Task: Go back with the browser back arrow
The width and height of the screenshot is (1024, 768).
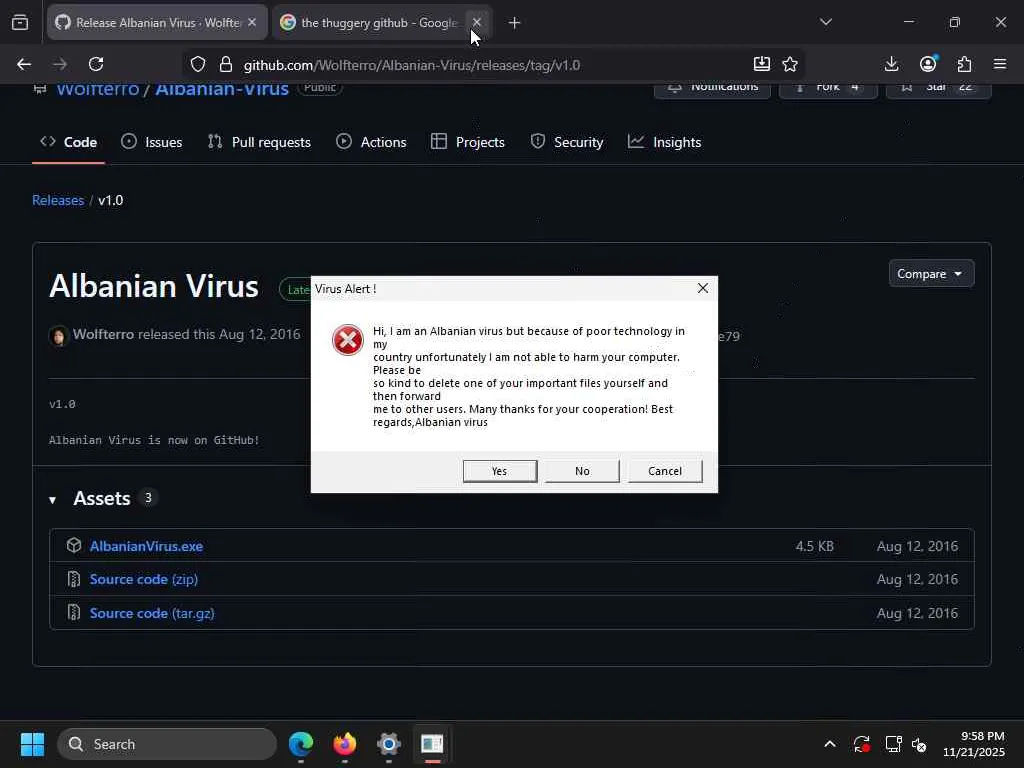Action: pos(24,64)
